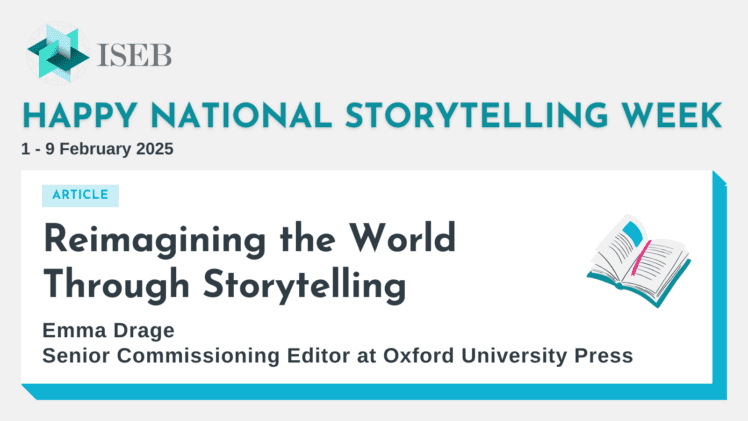Click the ISEB geometric logo icon
The width and height of the screenshot is (748, 421).
pyautogui.click(x=58, y=53)
